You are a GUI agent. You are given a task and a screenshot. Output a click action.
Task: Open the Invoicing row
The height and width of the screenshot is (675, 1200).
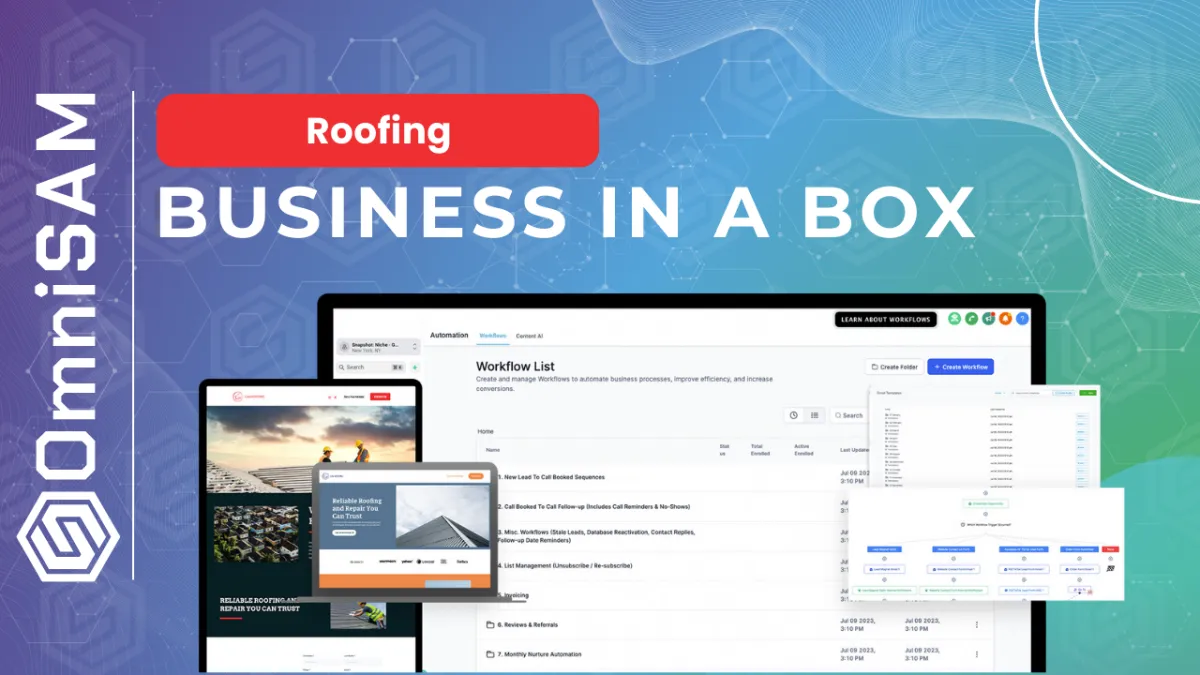coord(513,595)
